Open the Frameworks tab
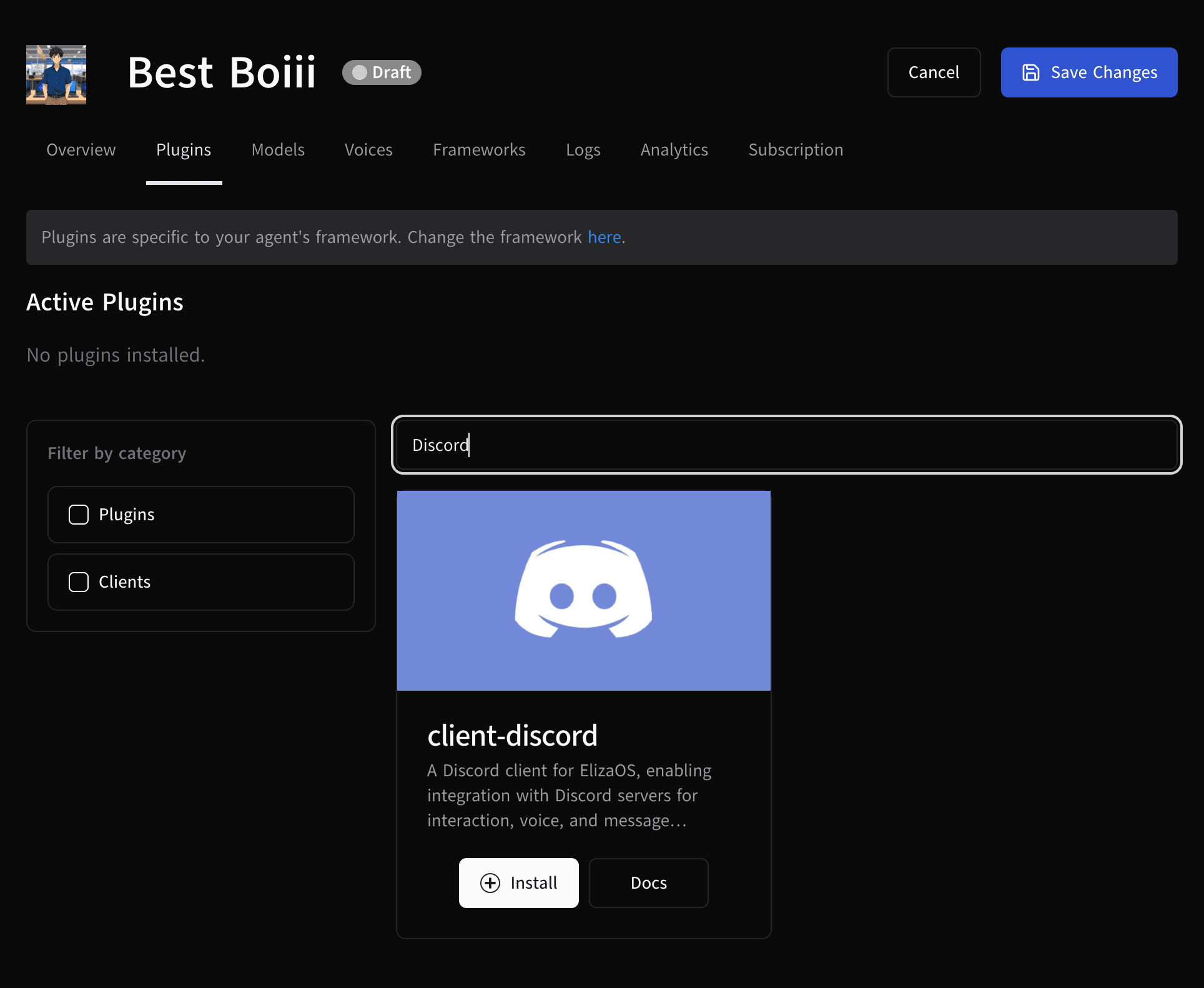This screenshot has width=1204, height=988. point(479,150)
